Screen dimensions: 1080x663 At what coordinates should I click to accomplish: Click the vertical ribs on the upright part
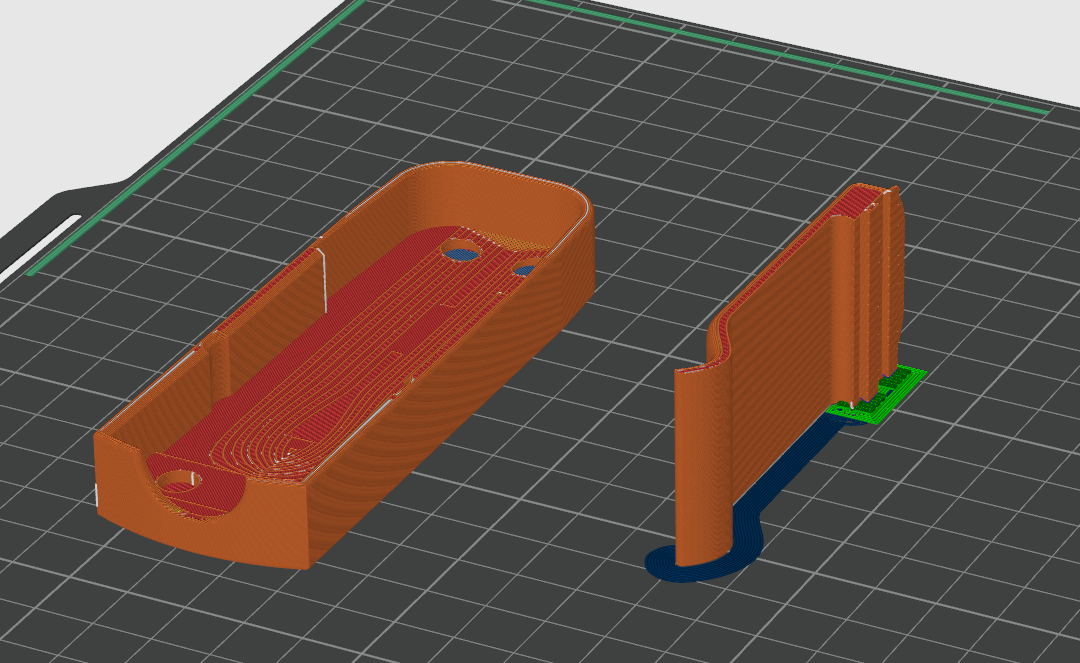[x=878, y=289]
